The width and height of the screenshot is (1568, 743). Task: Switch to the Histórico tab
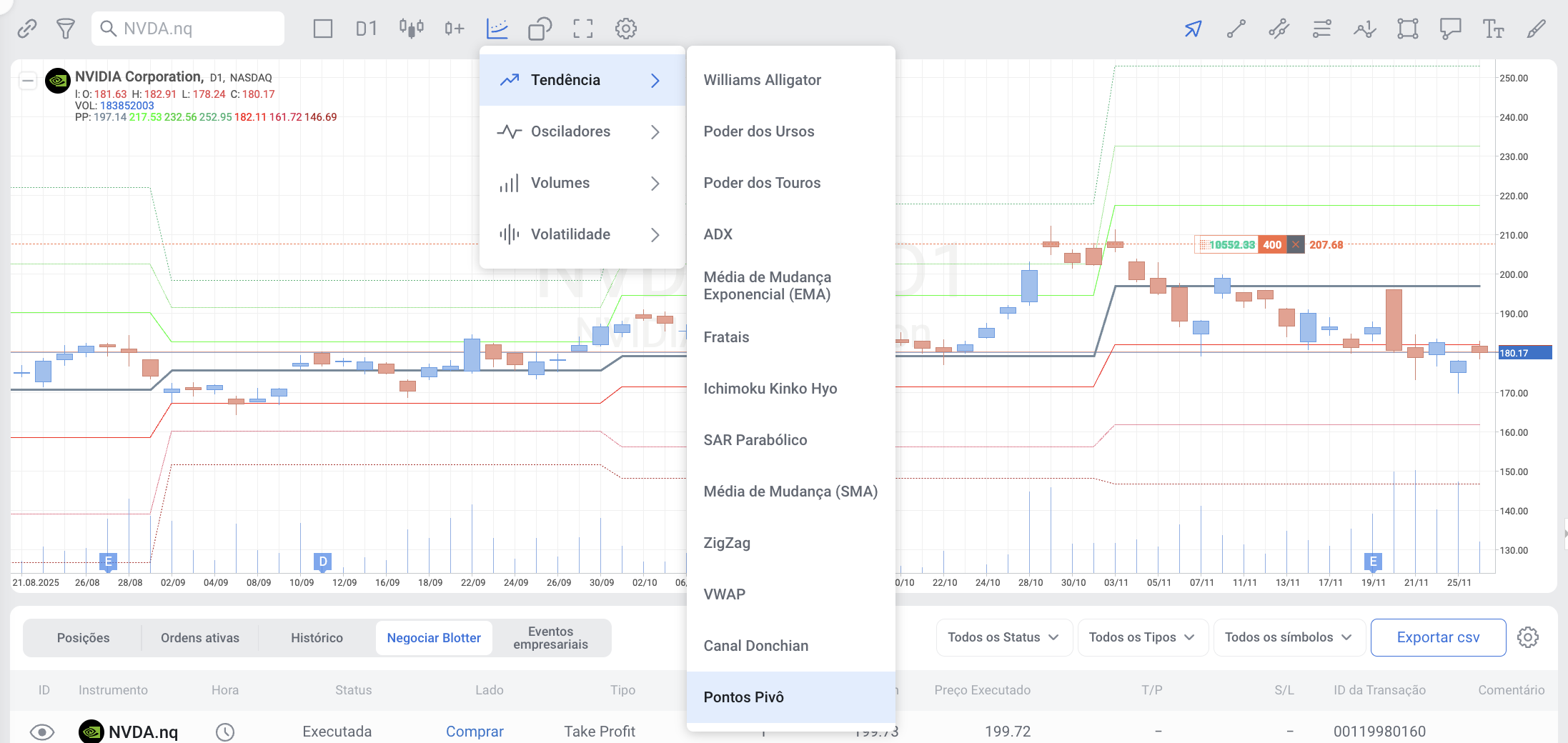point(317,638)
